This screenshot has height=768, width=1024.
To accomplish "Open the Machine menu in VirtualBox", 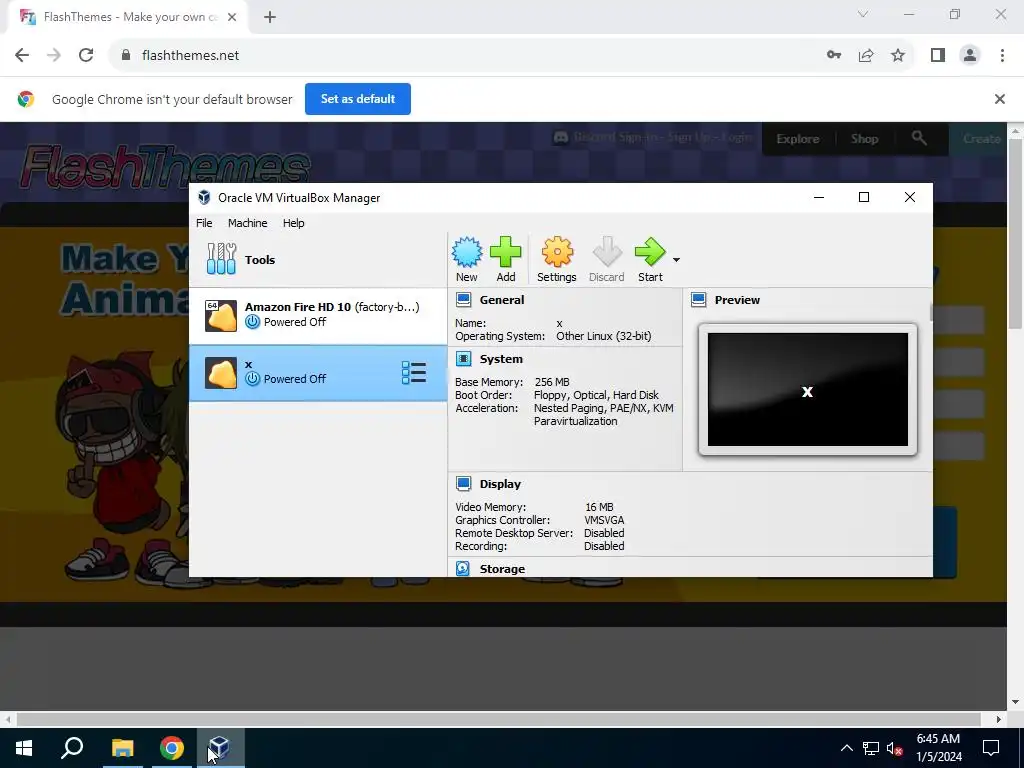I will coord(248,223).
